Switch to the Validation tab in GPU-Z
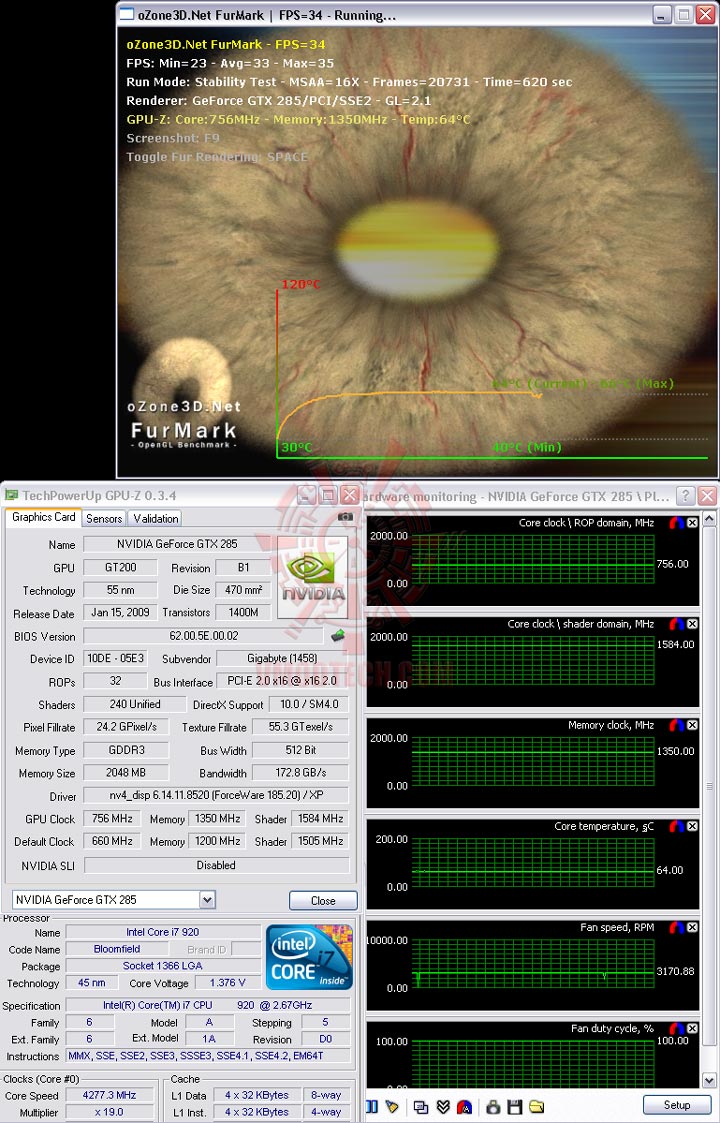Image resolution: width=720 pixels, height=1123 pixels. coord(155,518)
